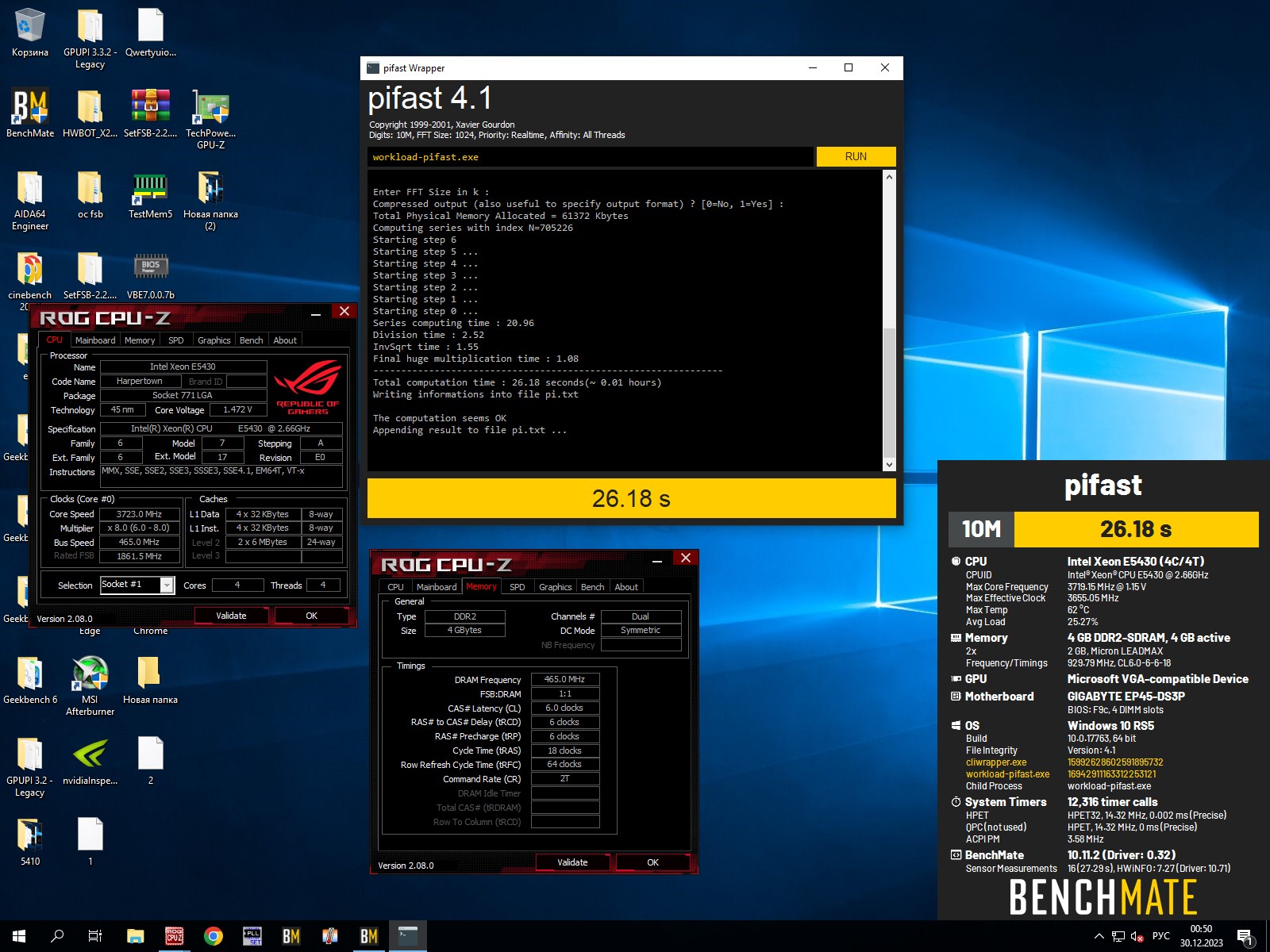Click the workload-pifast.exe command field
1270x952 pixels.
coord(591,157)
